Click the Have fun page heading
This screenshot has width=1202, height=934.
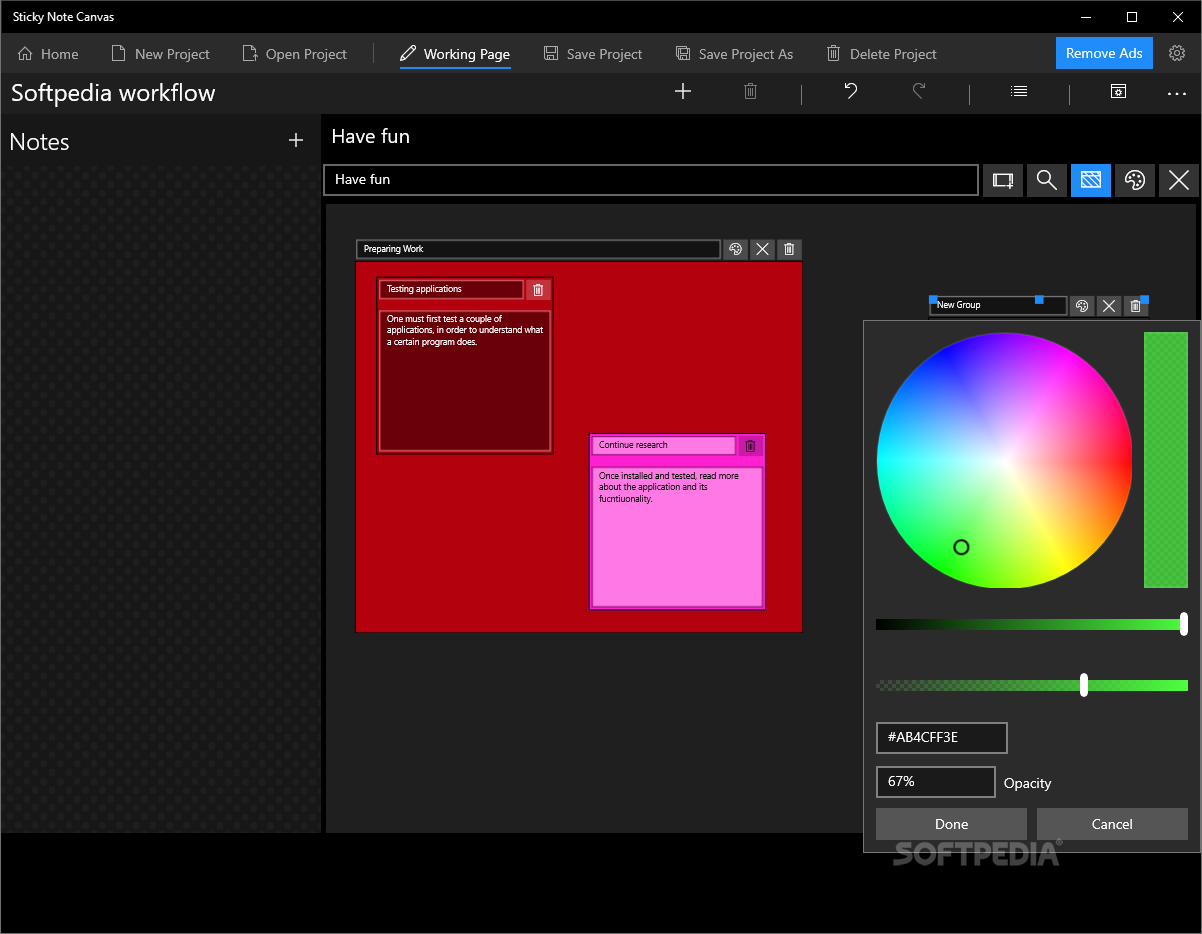click(371, 136)
